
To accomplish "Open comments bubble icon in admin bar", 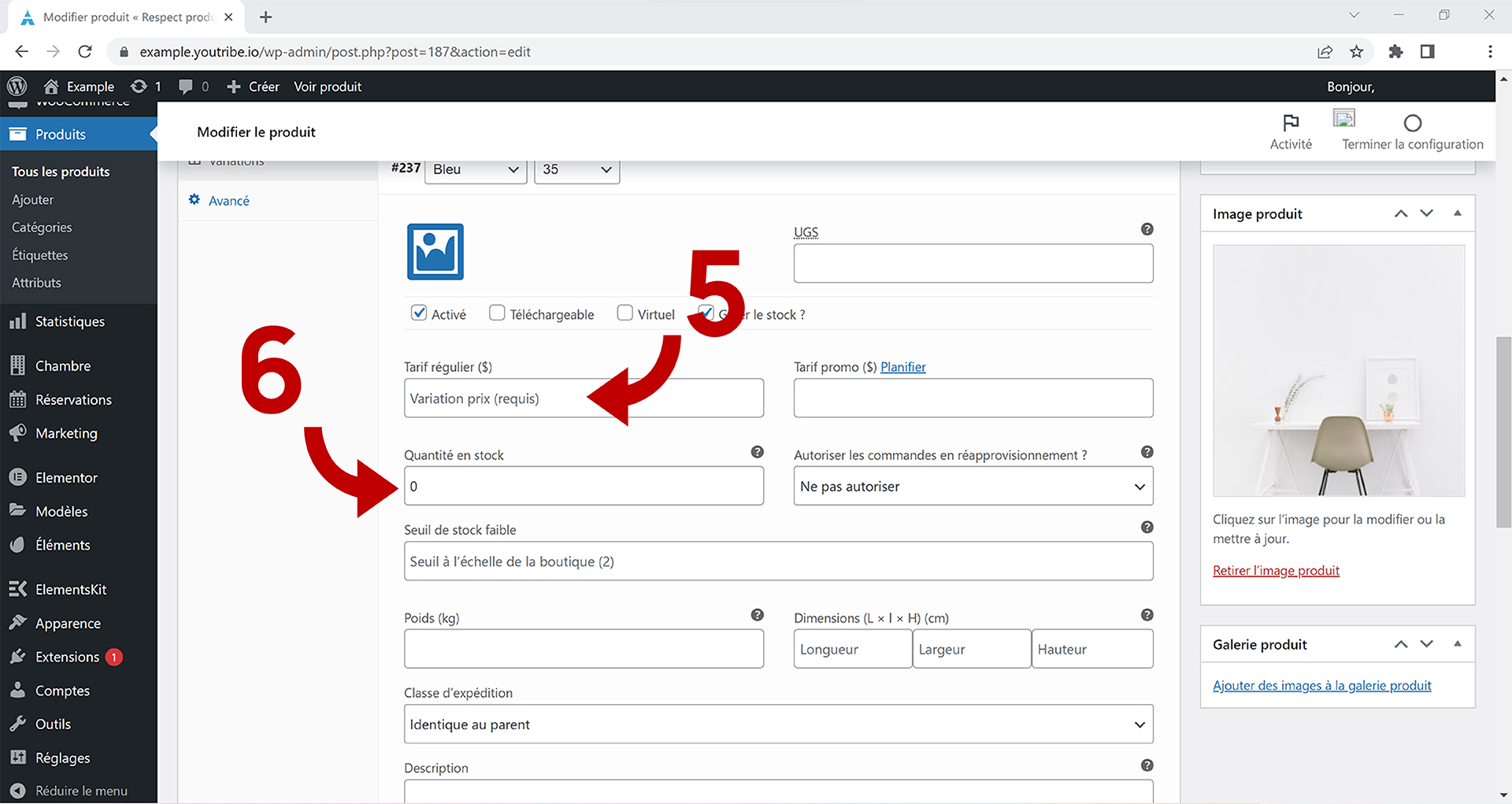I will pos(186,87).
